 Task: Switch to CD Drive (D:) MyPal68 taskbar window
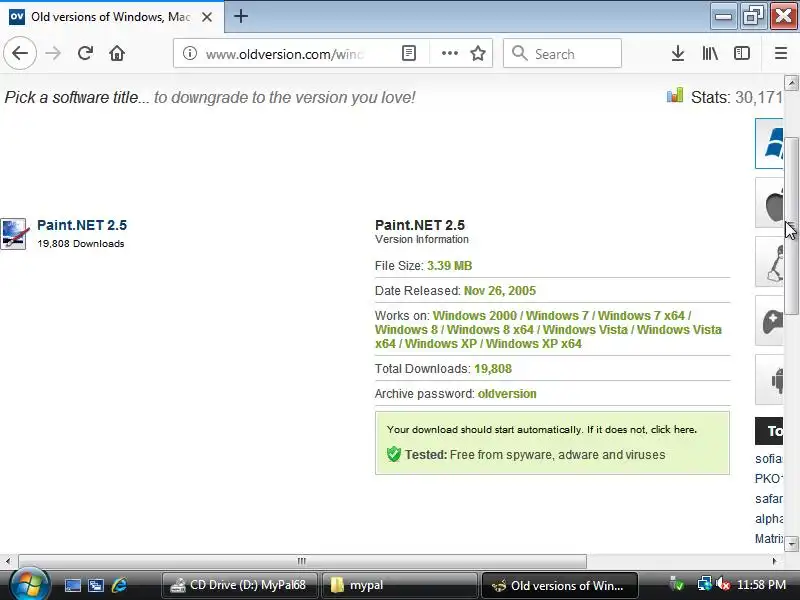click(239, 585)
